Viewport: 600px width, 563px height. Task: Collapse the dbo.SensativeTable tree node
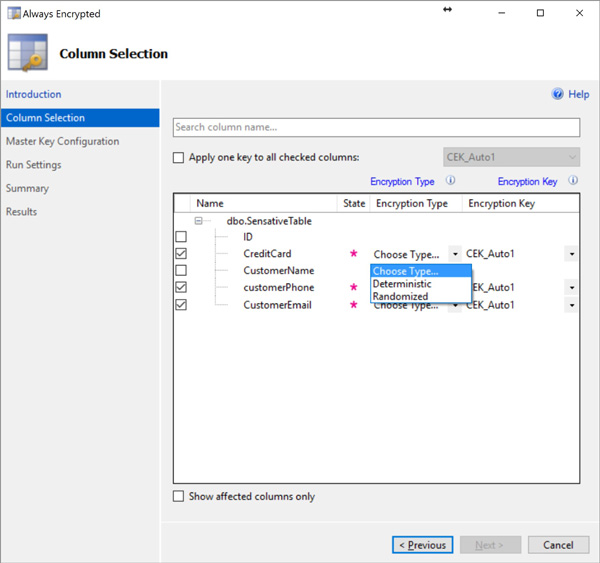point(199,220)
